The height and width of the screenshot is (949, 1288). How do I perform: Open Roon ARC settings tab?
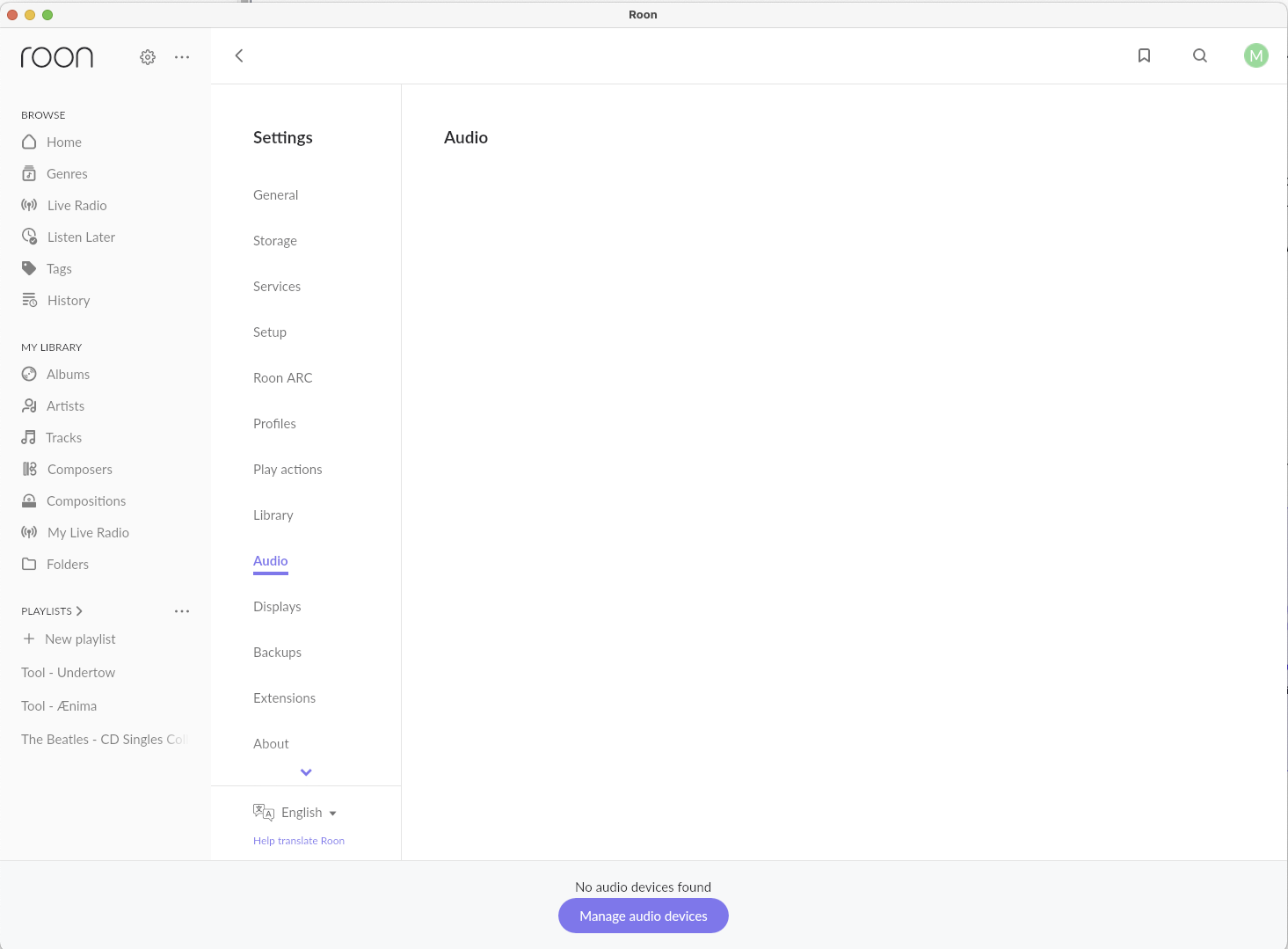[x=283, y=378]
